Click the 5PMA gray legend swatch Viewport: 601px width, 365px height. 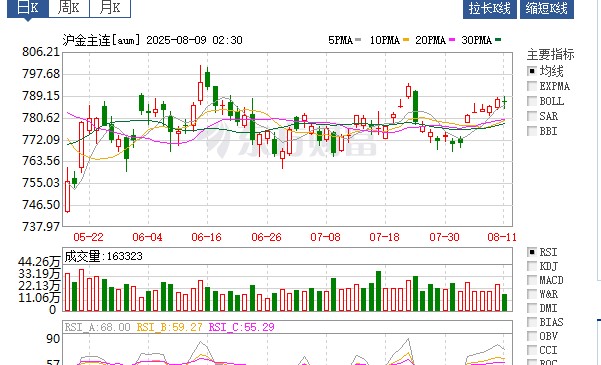[x=358, y=39]
